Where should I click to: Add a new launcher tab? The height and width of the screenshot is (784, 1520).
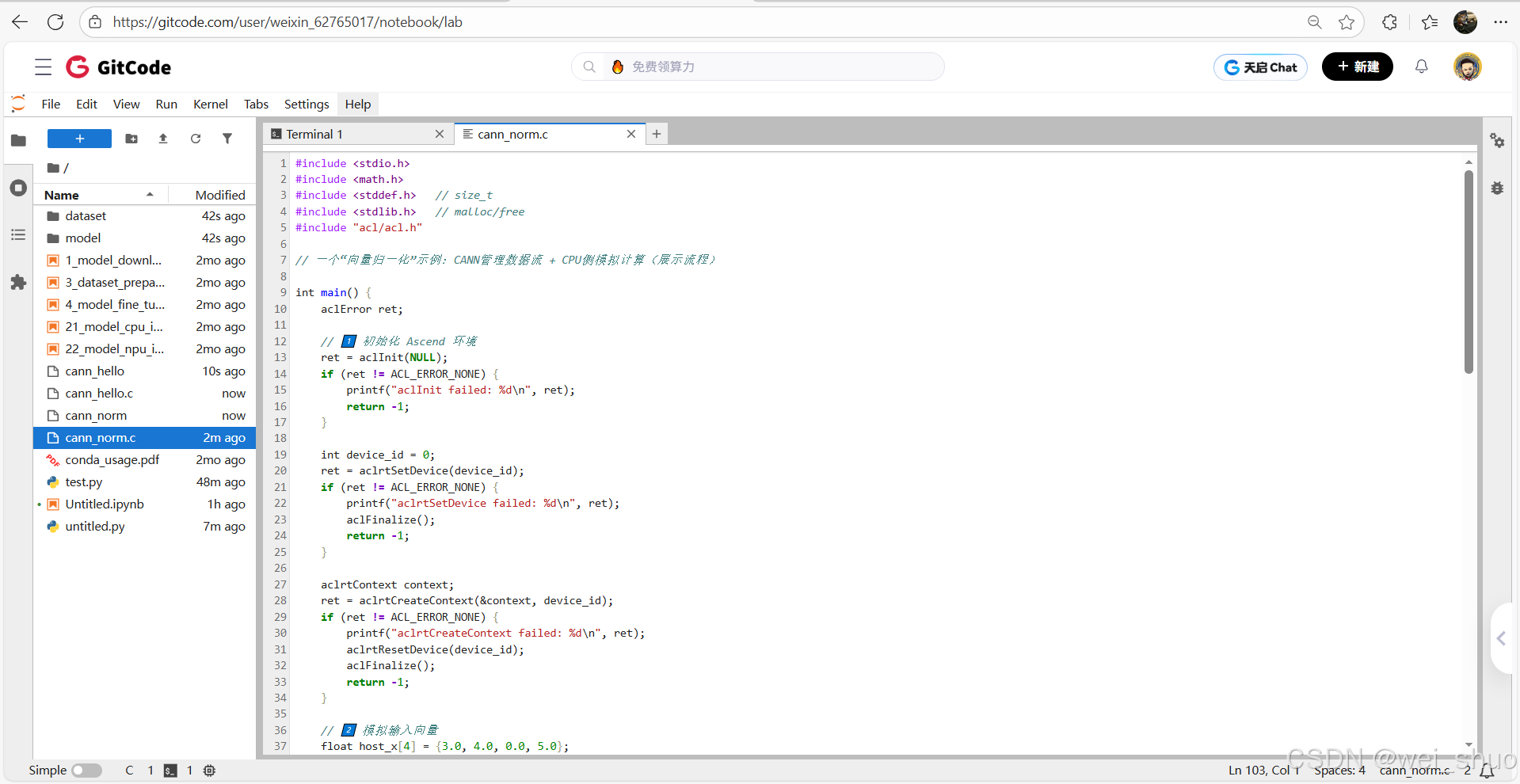point(657,135)
